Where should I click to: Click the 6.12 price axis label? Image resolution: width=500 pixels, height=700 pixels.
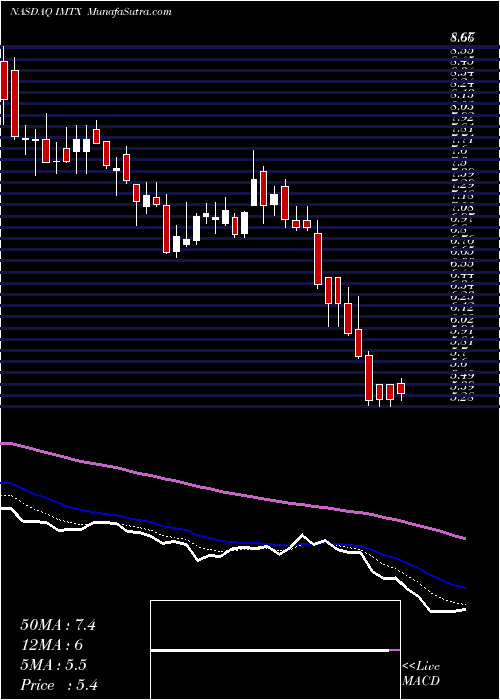tap(462, 308)
